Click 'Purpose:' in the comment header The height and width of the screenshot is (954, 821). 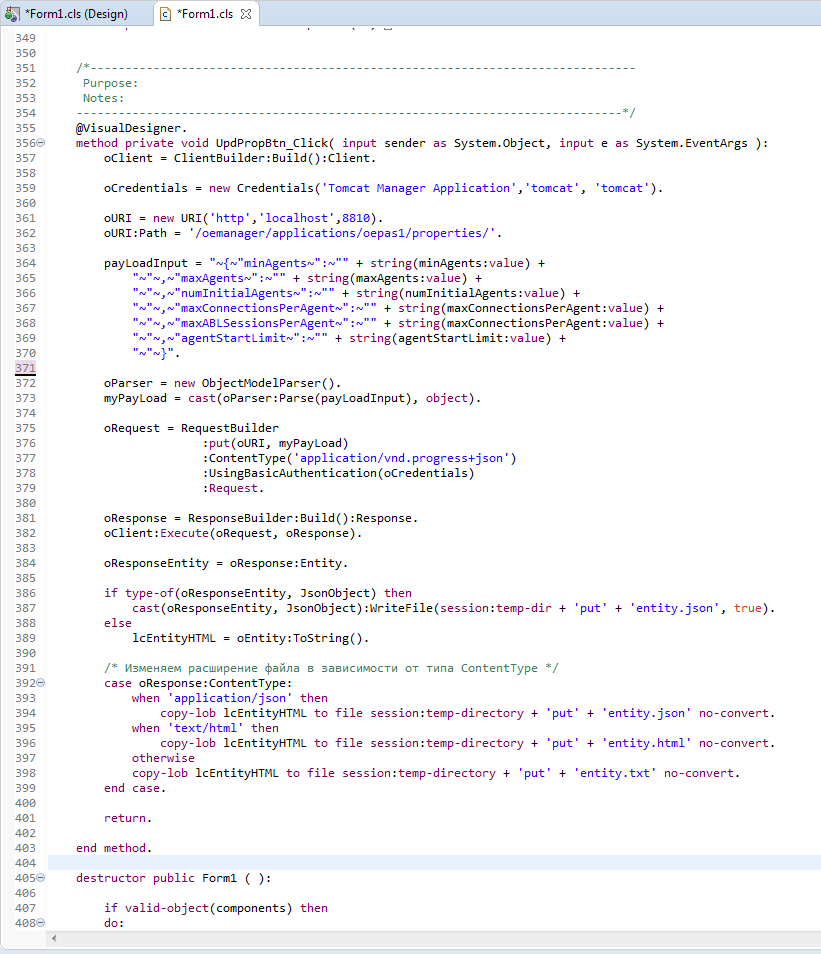tap(110, 83)
